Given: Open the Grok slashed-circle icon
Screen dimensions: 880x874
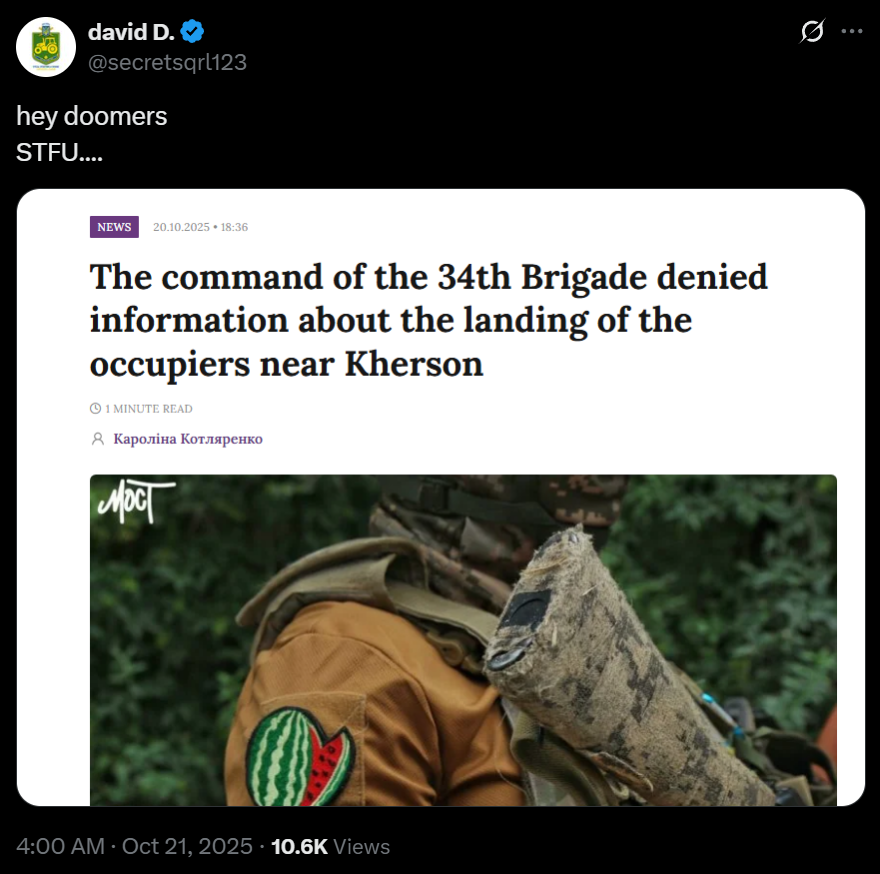Looking at the screenshot, I should pyautogui.click(x=812, y=31).
